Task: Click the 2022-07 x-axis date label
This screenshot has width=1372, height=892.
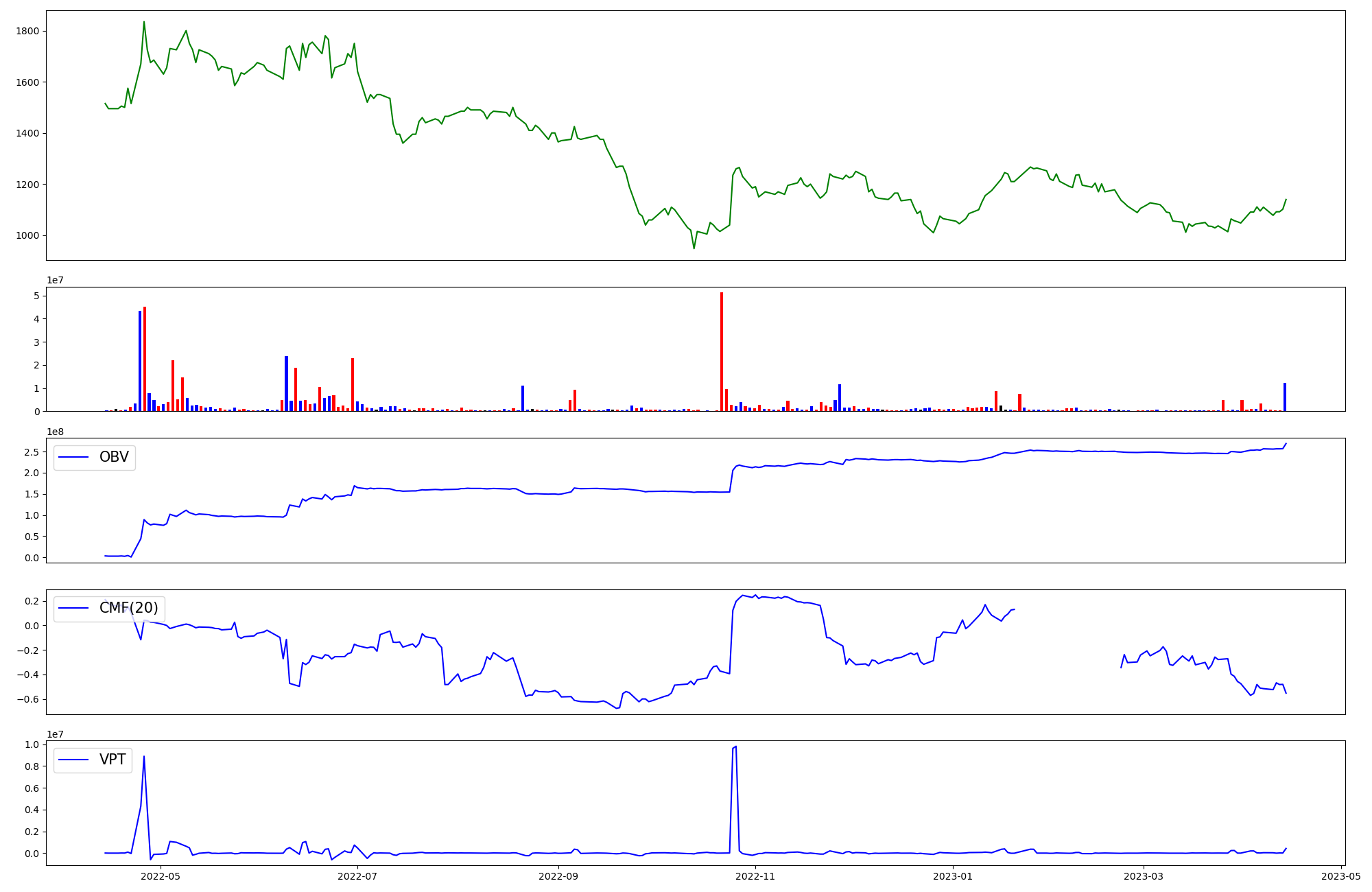Action: (x=358, y=876)
